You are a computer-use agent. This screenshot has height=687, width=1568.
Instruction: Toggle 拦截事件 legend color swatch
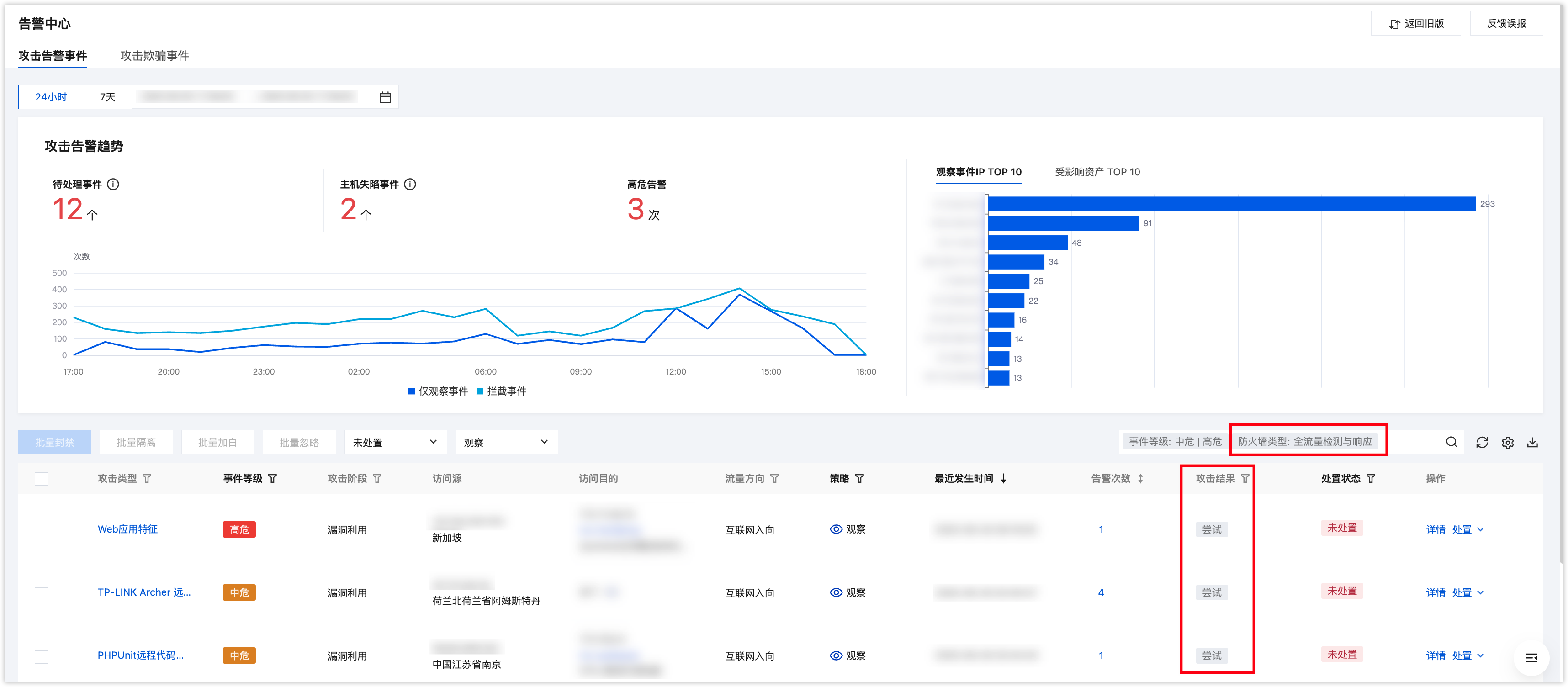pos(480,391)
